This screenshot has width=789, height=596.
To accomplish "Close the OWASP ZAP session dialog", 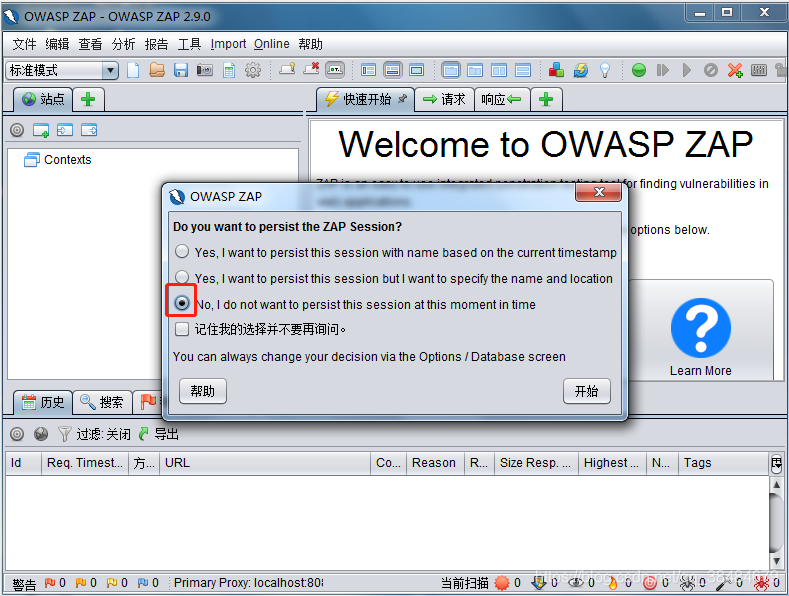I will 599,192.
